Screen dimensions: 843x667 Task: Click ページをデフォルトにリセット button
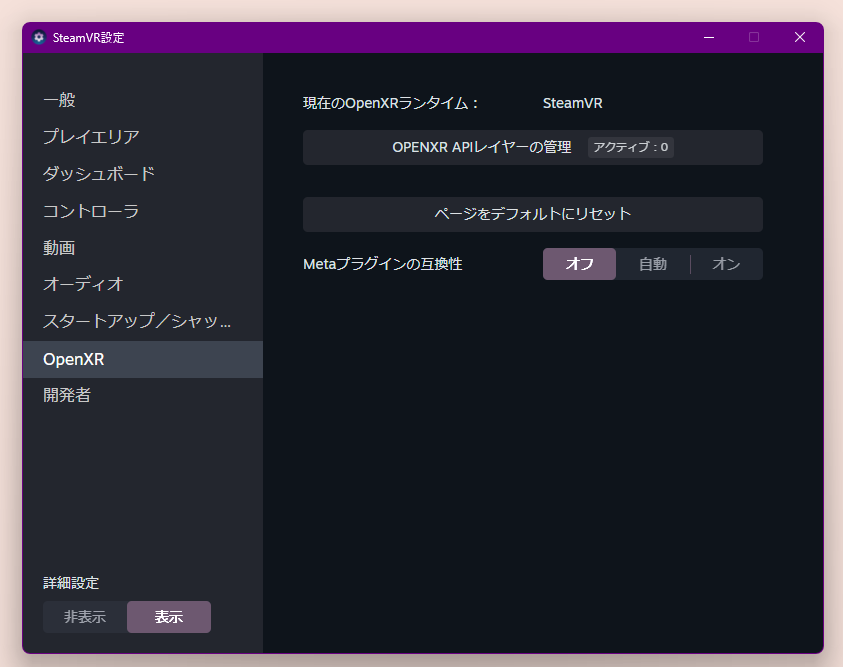532,214
